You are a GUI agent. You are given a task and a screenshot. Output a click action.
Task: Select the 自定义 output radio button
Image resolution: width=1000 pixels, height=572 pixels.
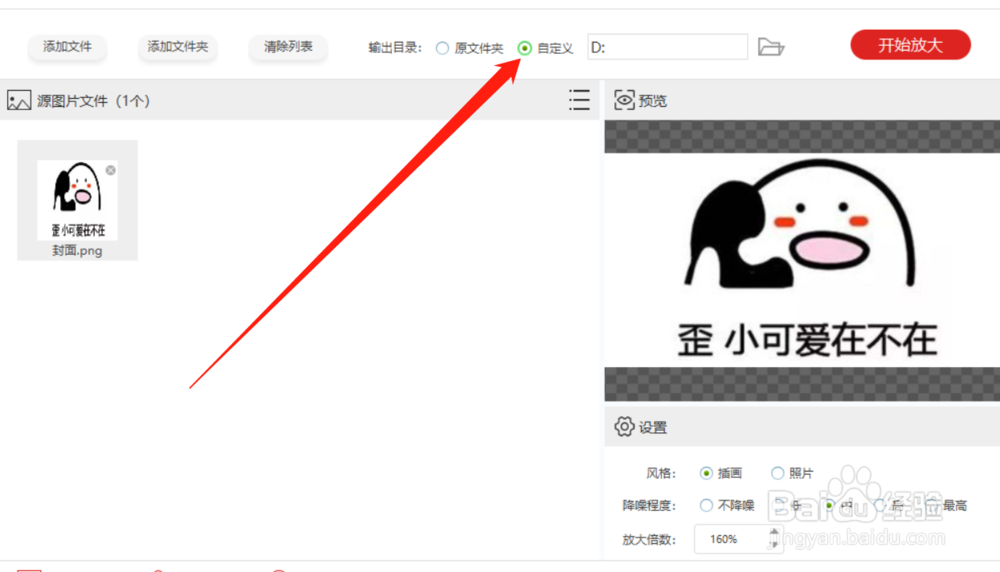pyautogui.click(x=524, y=48)
